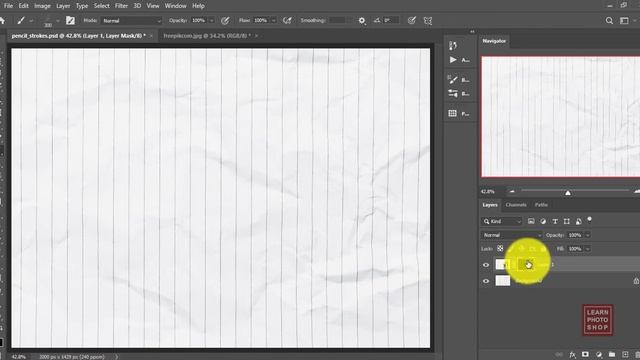This screenshot has width=640, height=360.
Task: Filter layers by pixel layers icon
Action: click(x=531, y=221)
